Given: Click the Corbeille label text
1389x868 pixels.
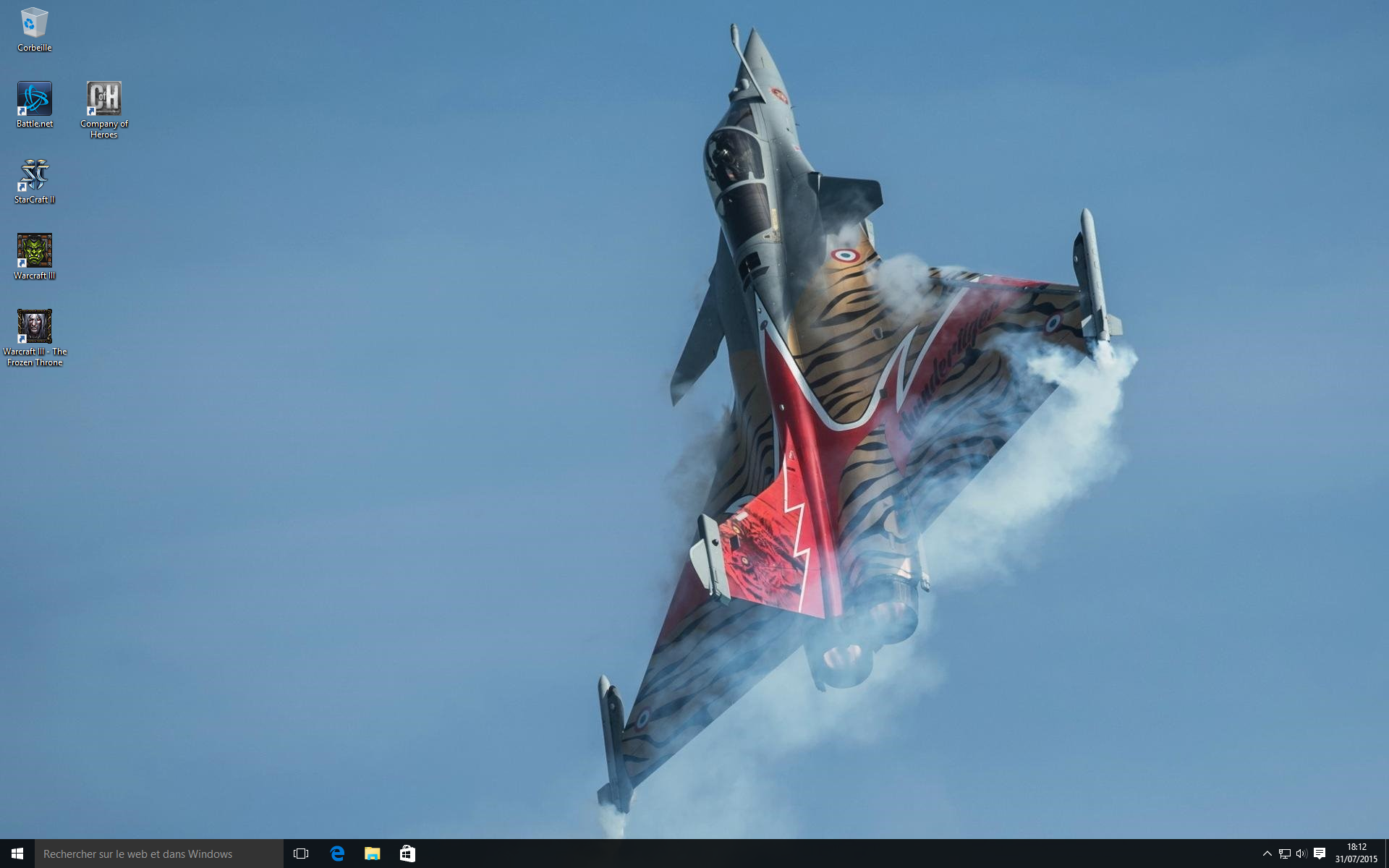Looking at the screenshot, I should [34, 48].
